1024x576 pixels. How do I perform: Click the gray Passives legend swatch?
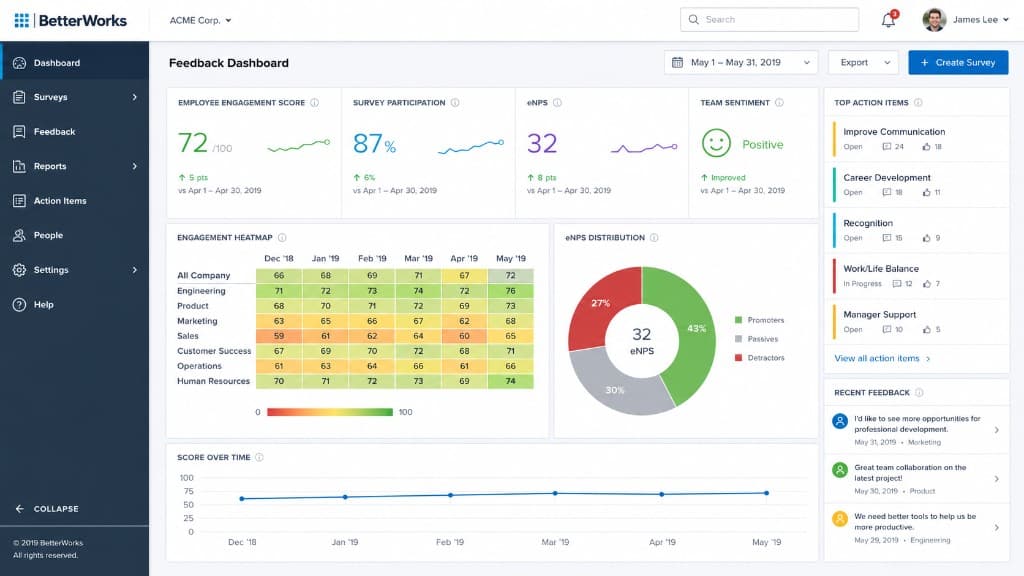(x=738, y=339)
